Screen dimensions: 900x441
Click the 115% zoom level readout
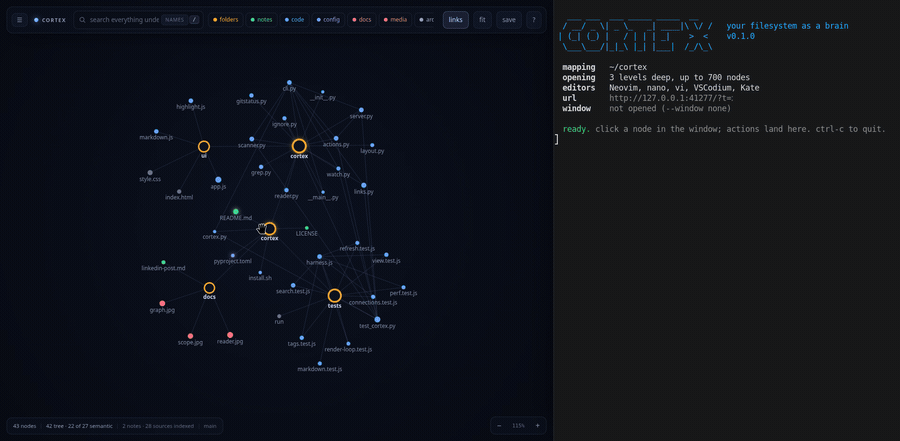518,426
